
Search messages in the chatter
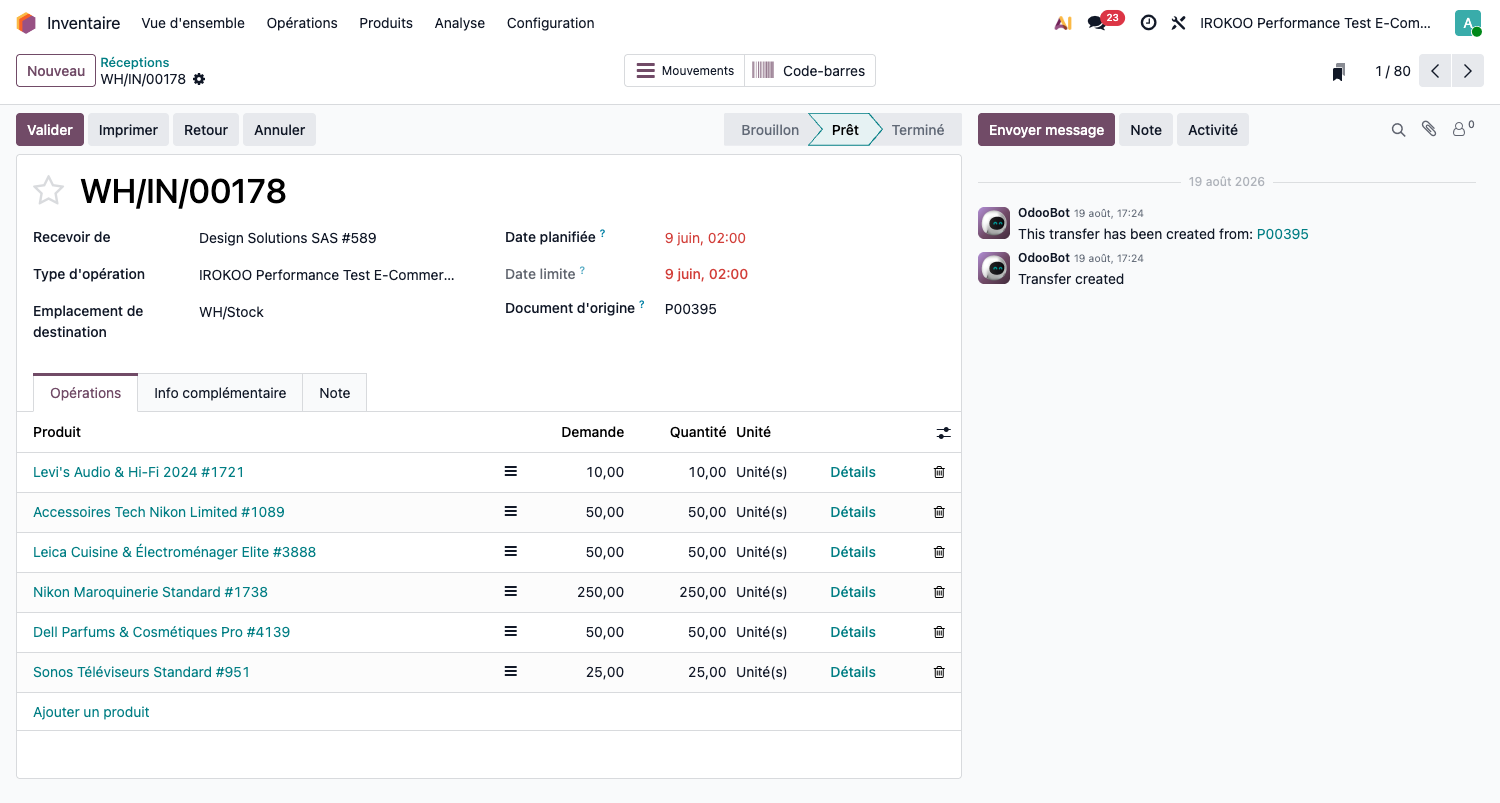(x=1398, y=130)
